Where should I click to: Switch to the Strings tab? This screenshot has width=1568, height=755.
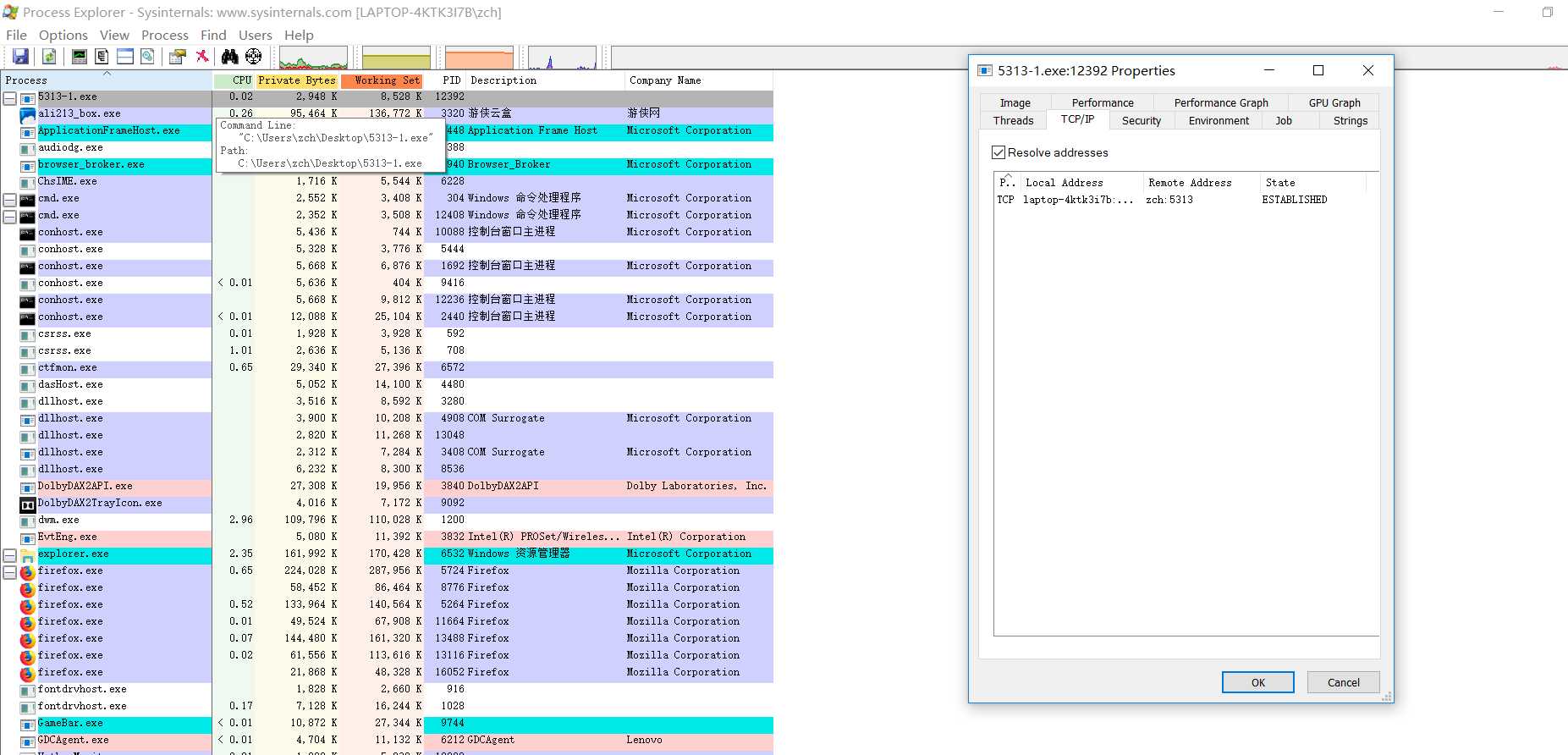[x=1350, y=120]
